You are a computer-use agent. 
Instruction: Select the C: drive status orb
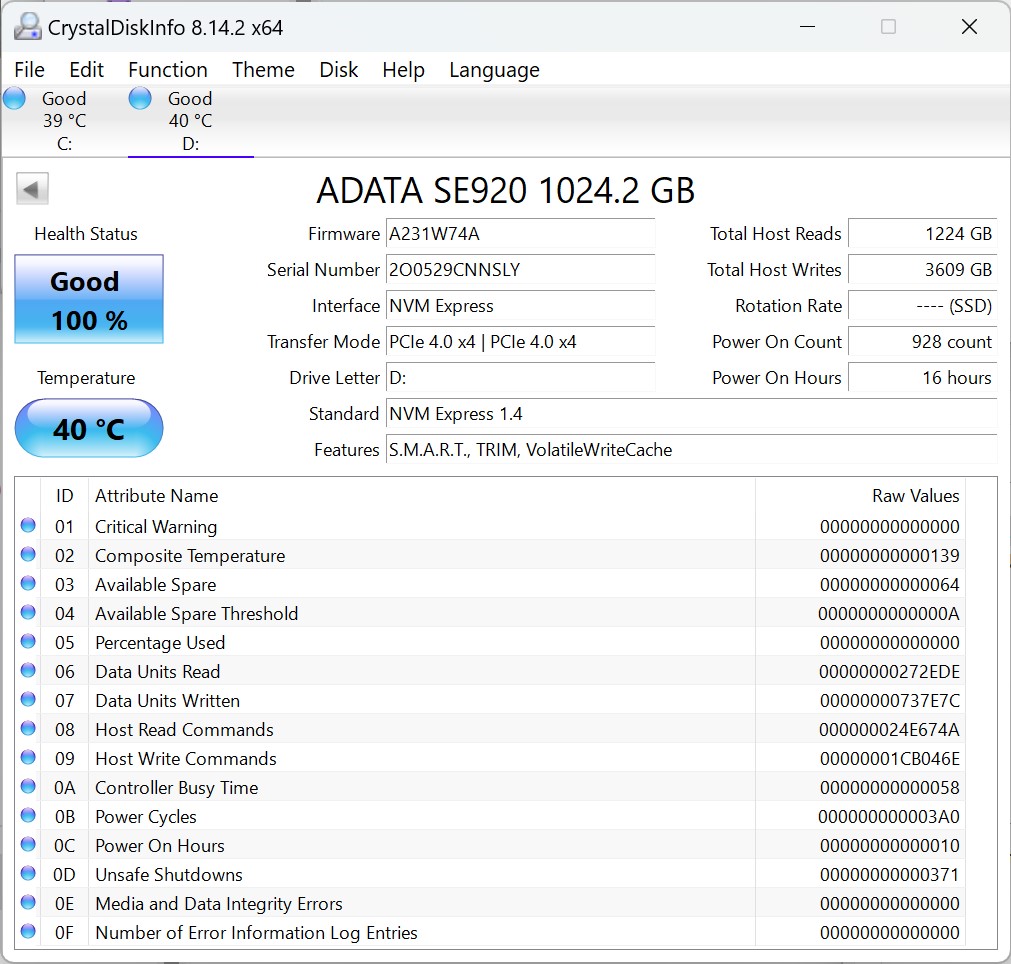pos(15,99)
